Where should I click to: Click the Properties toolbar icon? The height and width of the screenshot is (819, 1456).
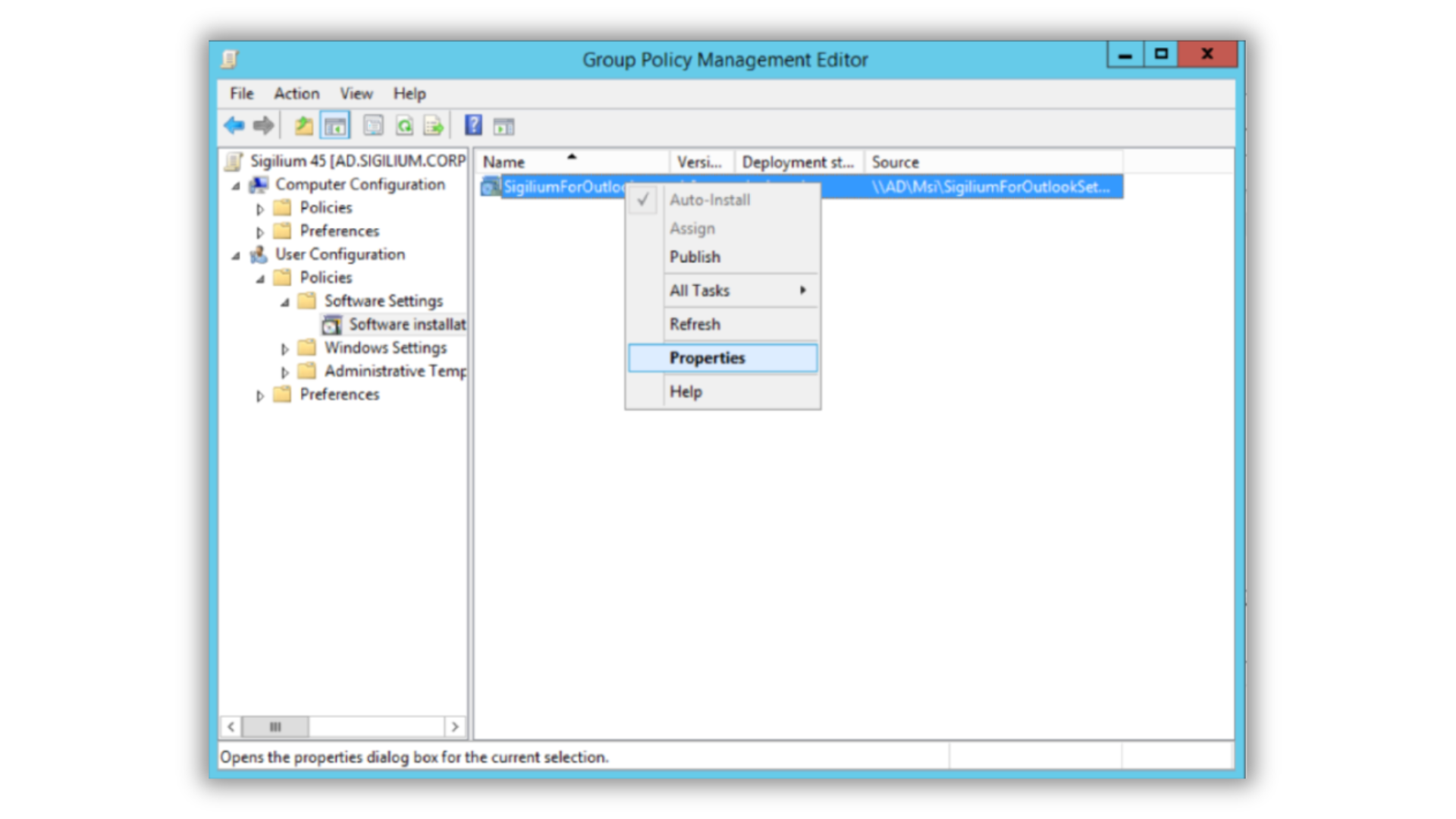(x=373, y=126)
